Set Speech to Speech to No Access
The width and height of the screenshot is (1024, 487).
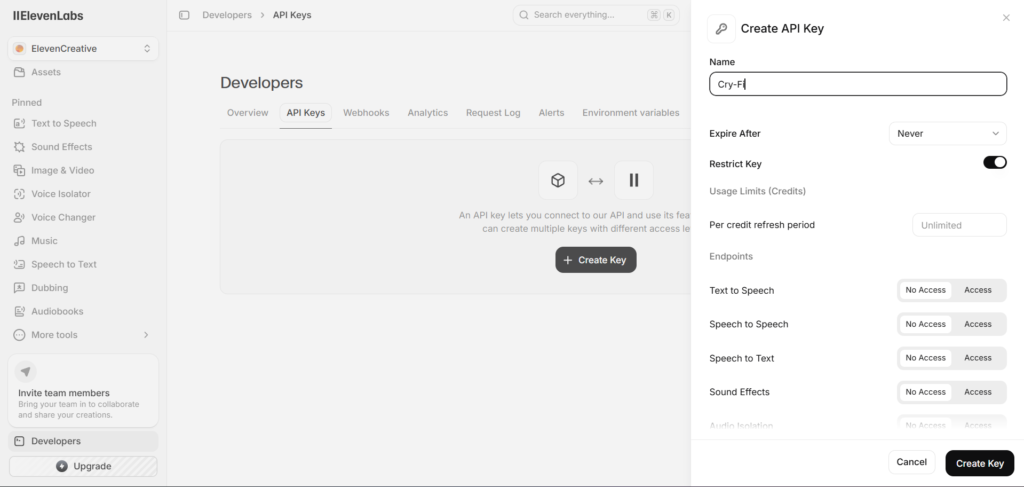click(x=925, y=324)
